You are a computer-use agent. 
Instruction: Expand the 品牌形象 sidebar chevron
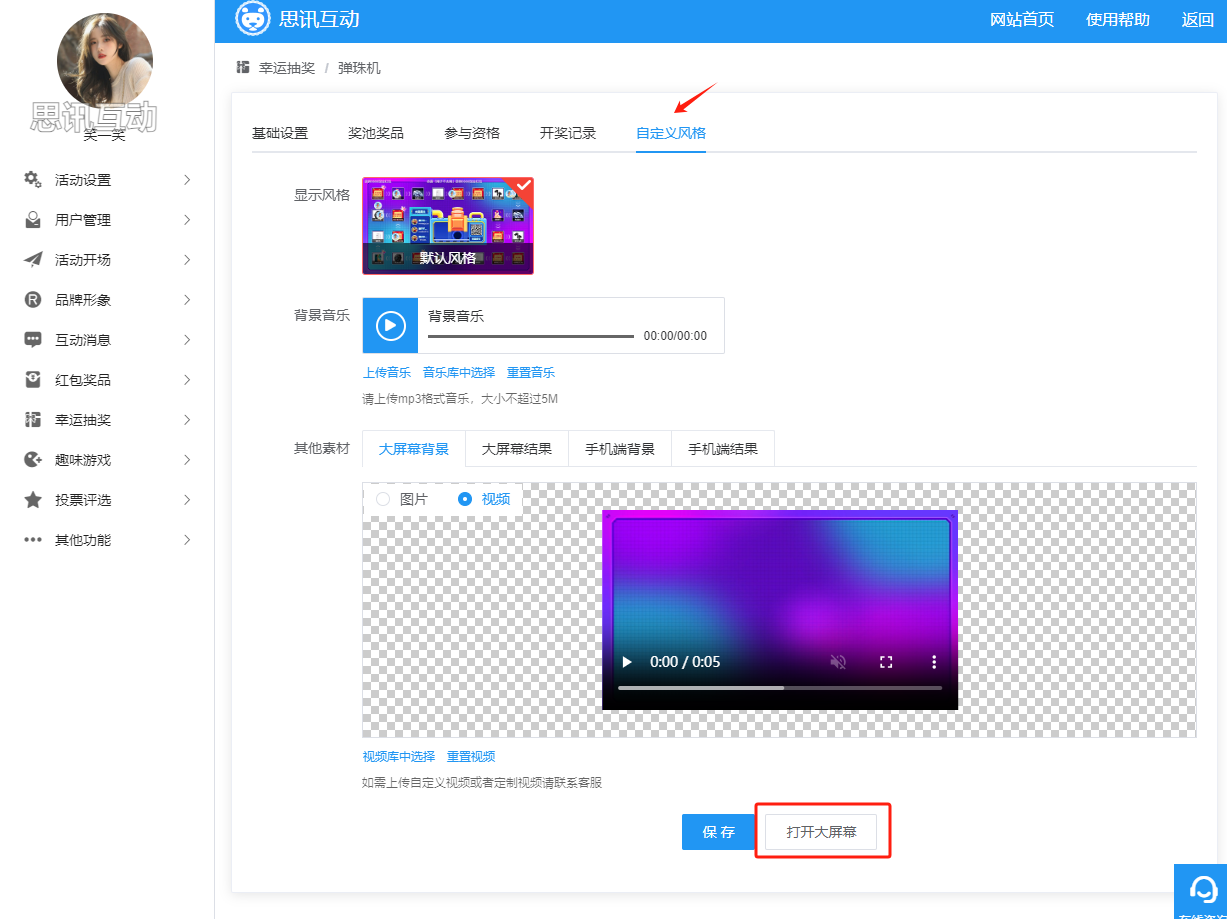point(187,300)
